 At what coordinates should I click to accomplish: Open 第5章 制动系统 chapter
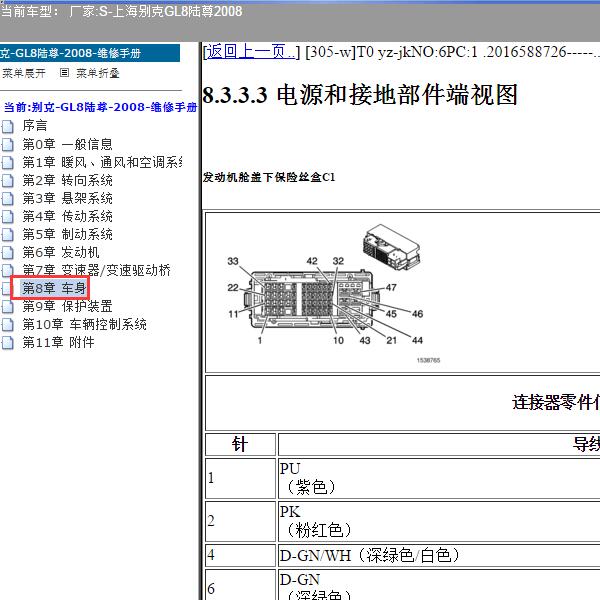pyautogui.click(x=67, y=234)
